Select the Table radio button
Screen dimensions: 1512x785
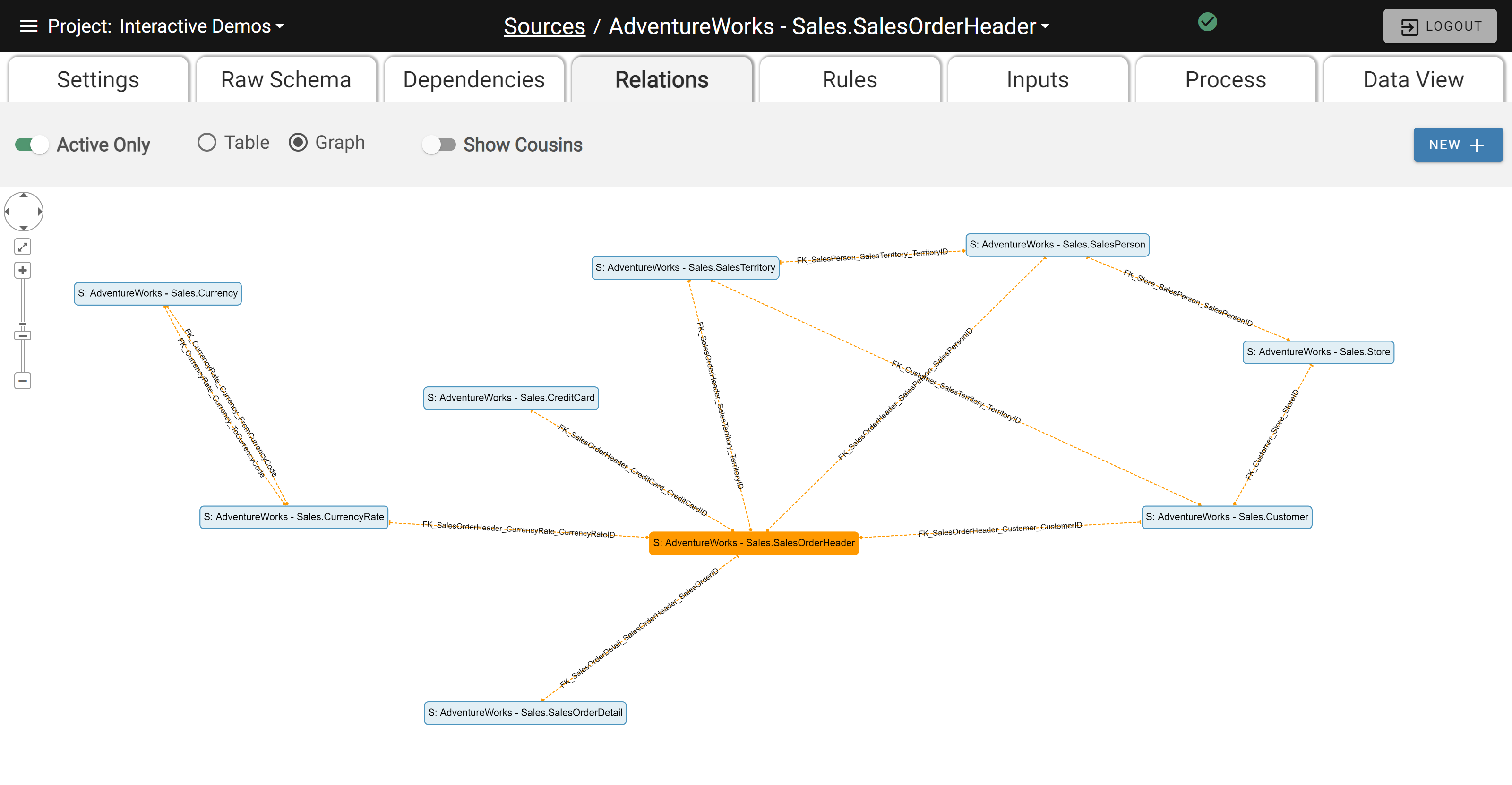[206, 143]
